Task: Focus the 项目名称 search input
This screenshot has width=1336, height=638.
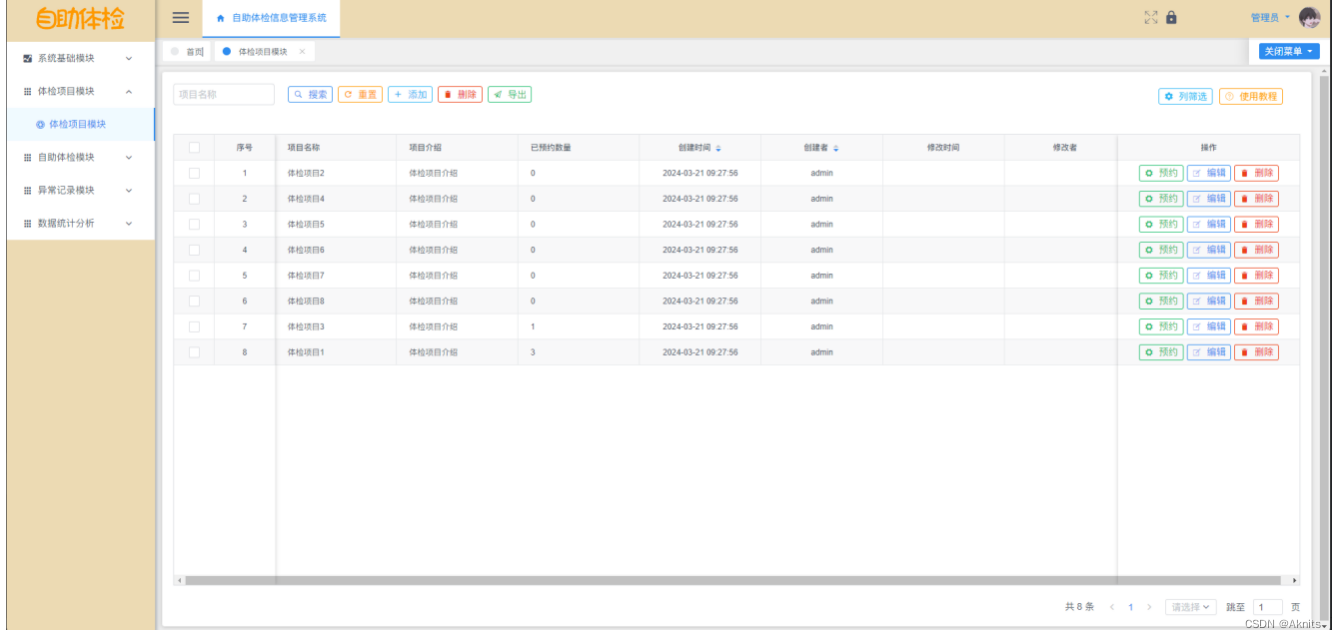Action: point(224,94)
